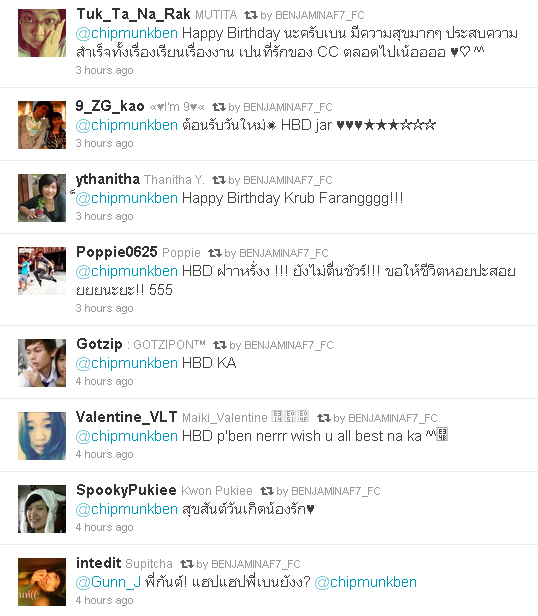
Task: Open @chipmunkben mention at end of intedit tweet
Action: [x=365, y=582]
